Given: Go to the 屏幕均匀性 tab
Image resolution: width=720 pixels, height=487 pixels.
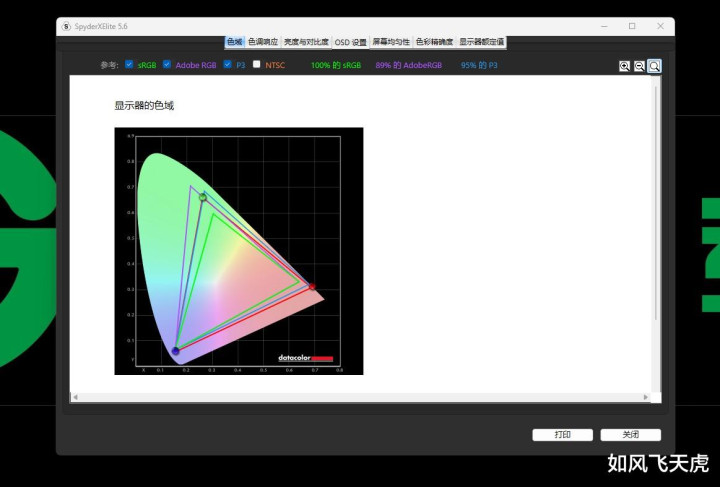Looking at the screenshot, I should coord(391,42).
